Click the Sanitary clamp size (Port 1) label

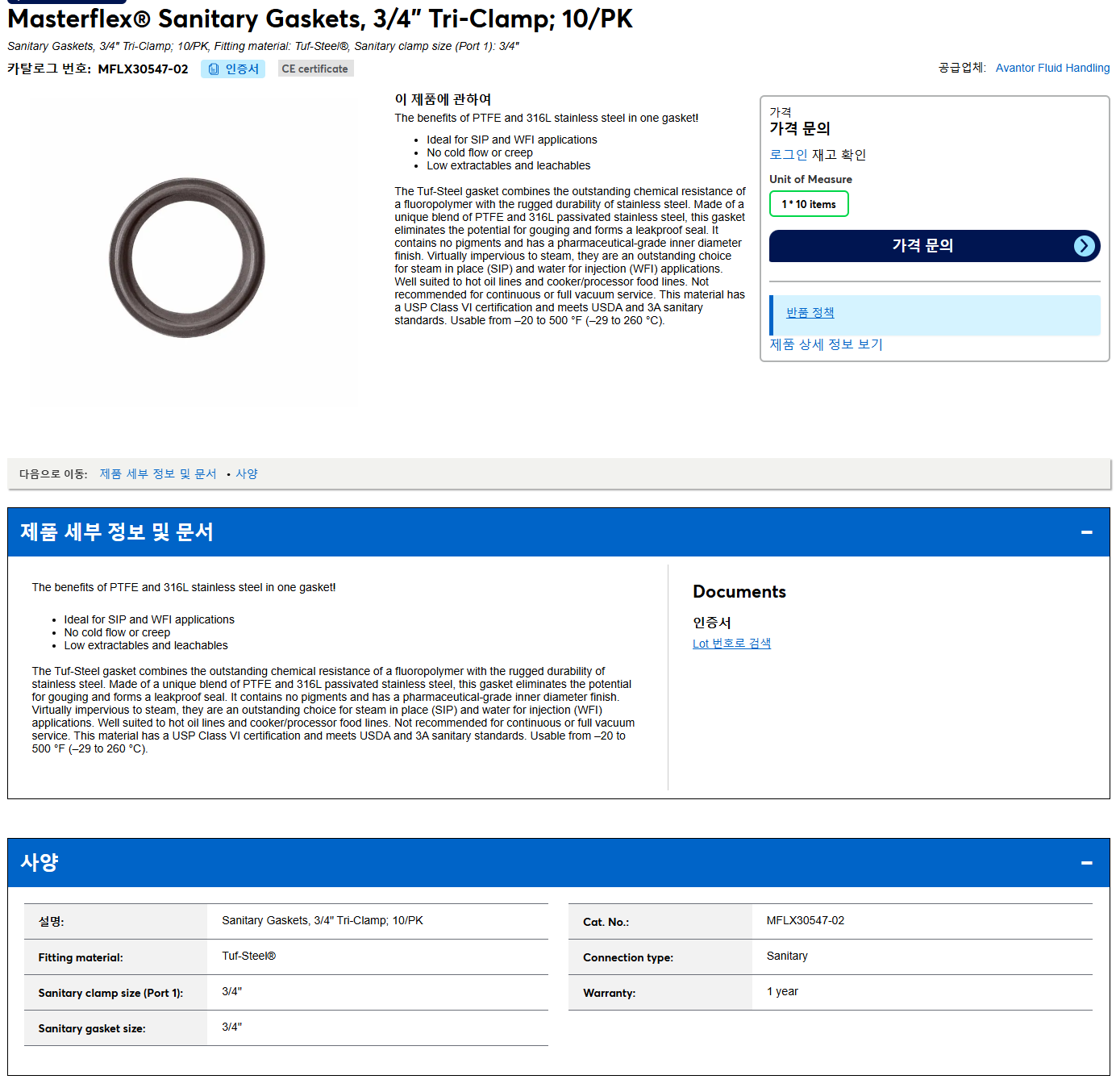click(110, 993)
